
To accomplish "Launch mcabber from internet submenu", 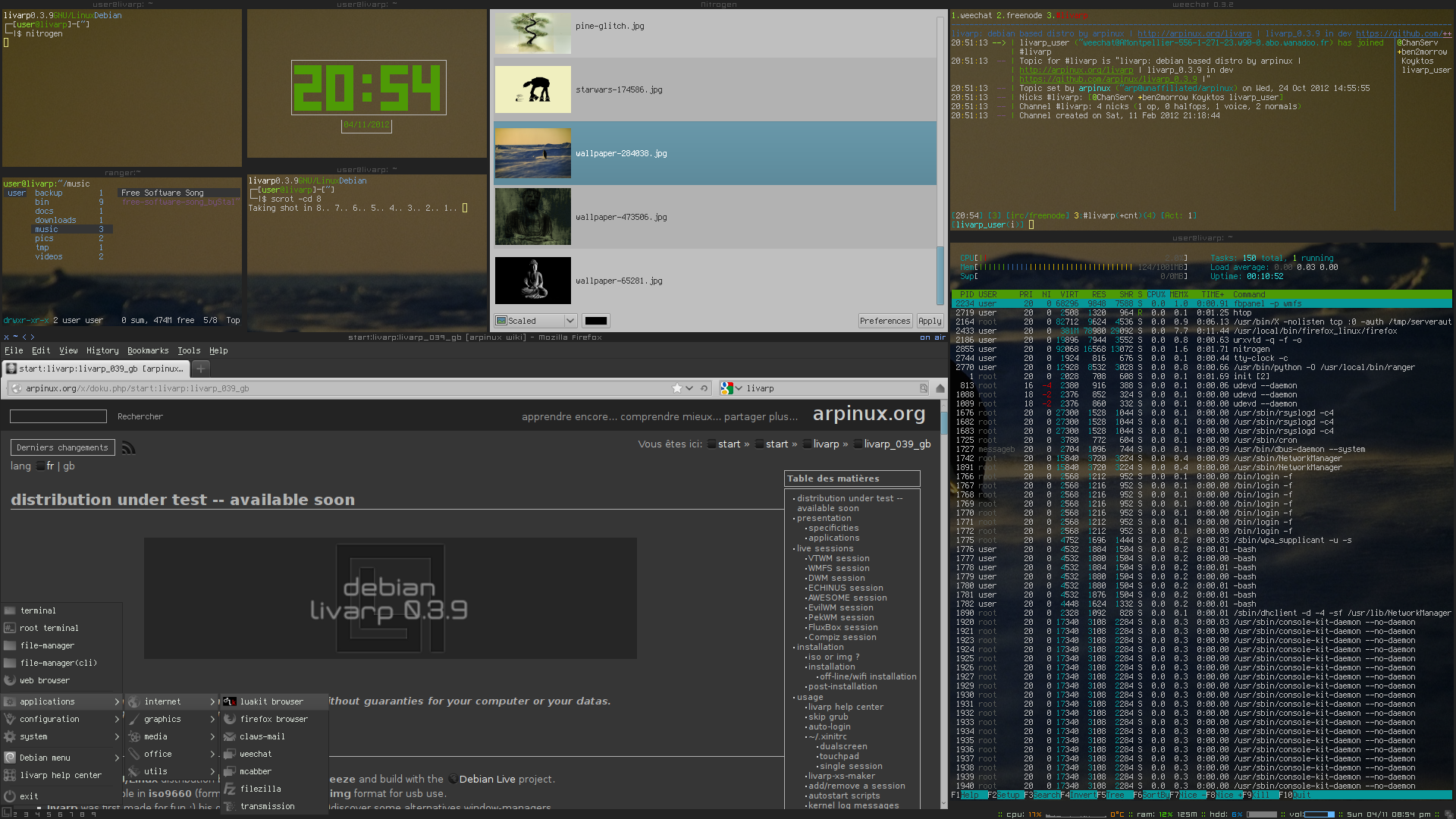I will point(275,771).
